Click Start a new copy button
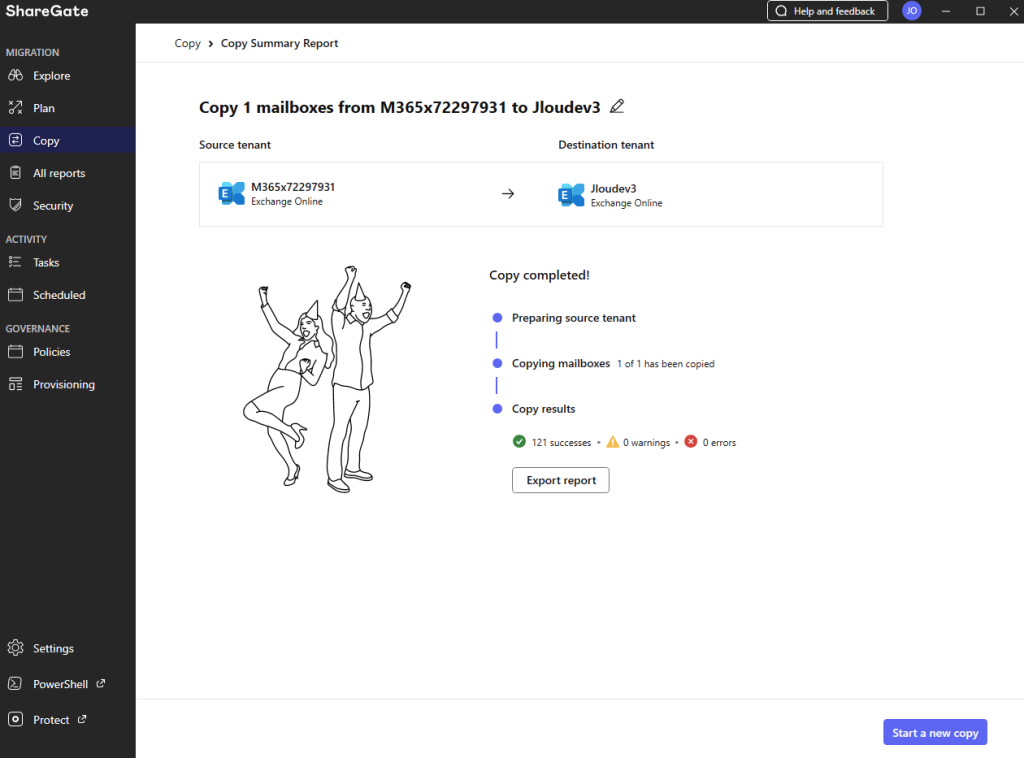This screenshot has height=758, width=1024. (x=935, y=732)
